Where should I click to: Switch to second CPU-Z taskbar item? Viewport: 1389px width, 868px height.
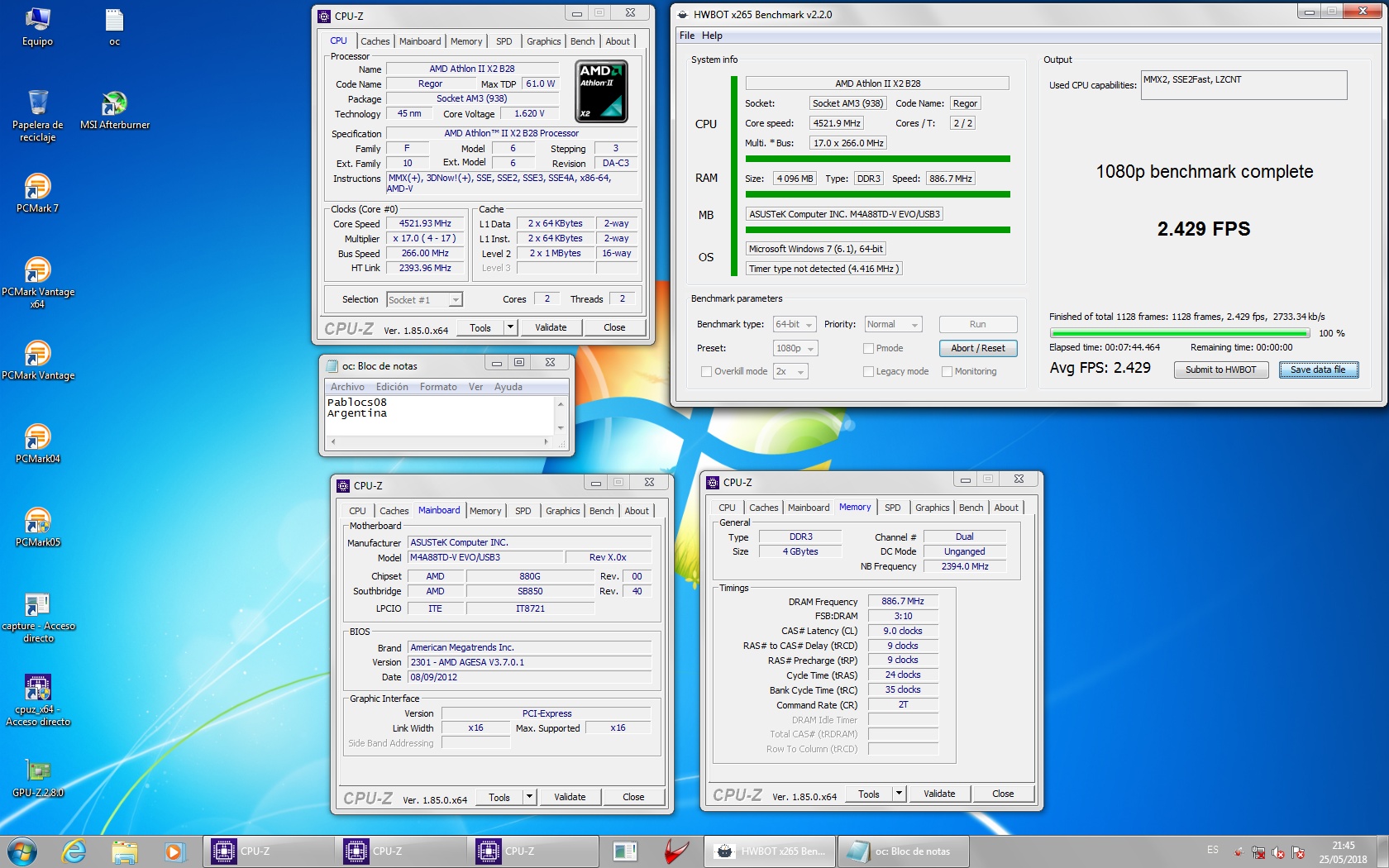pos(401,851)
